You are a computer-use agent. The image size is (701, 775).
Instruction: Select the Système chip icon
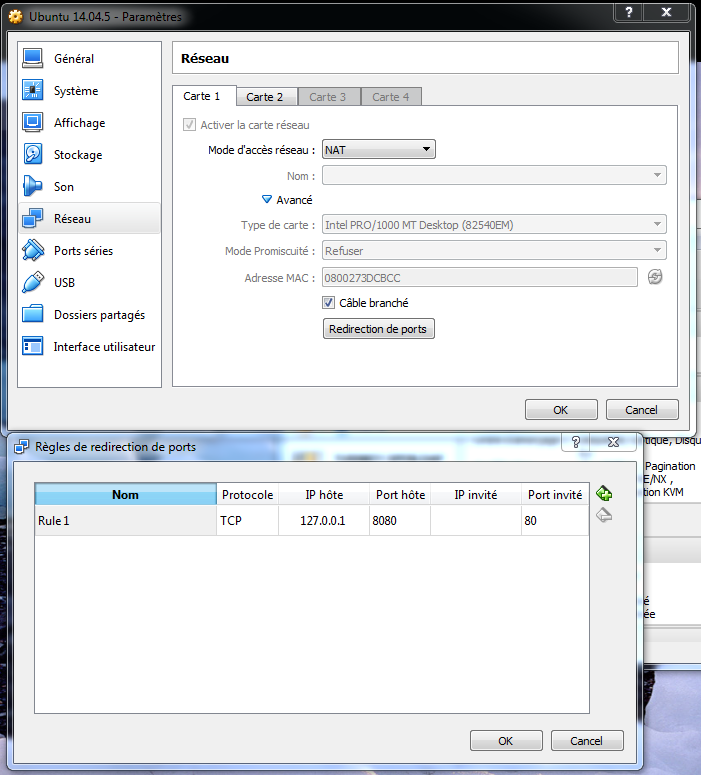click(x=33, y=90)
